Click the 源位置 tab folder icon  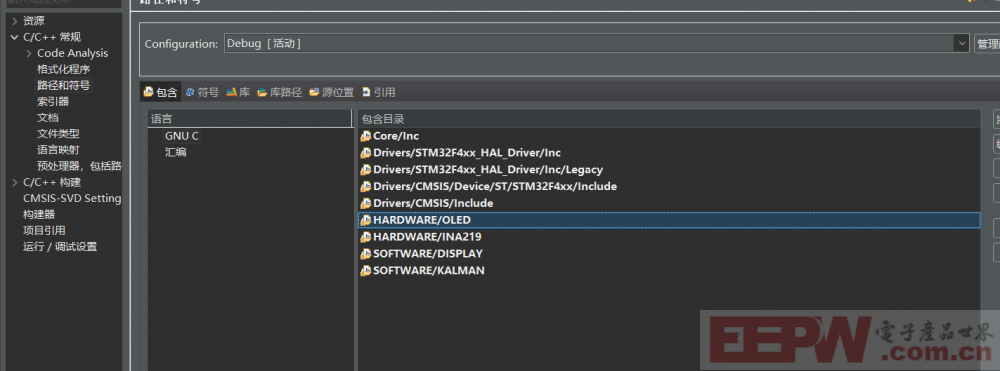click(314, 92)
